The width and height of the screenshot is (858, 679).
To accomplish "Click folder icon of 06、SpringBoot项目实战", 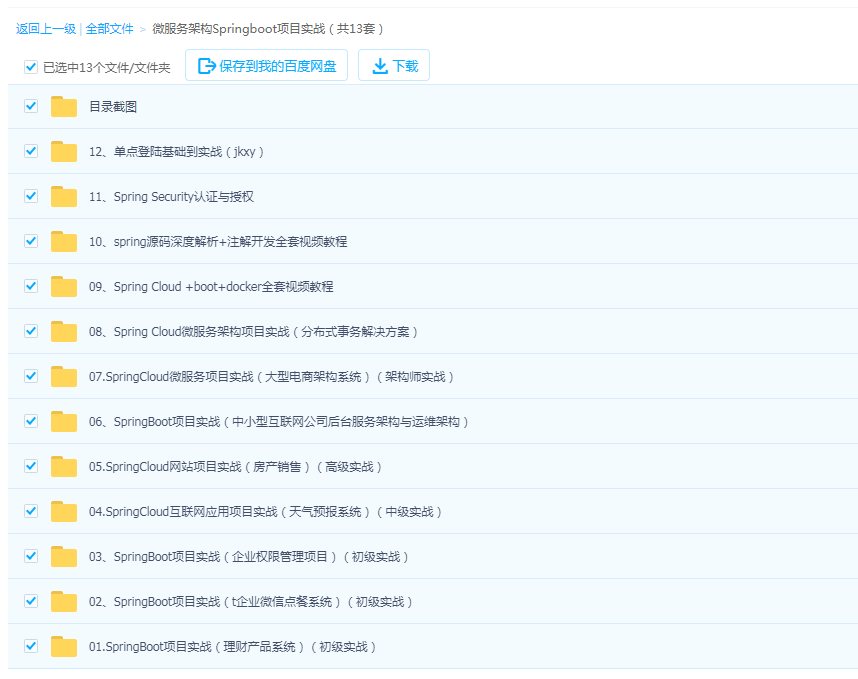I will [x=64, y=421].
